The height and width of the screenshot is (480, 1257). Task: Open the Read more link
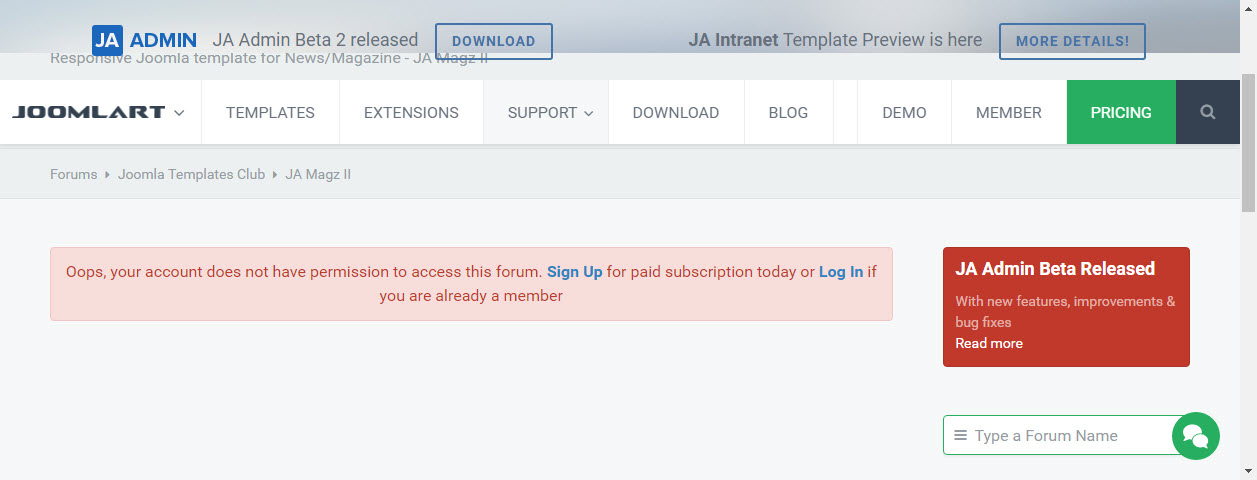pos(988,343)
